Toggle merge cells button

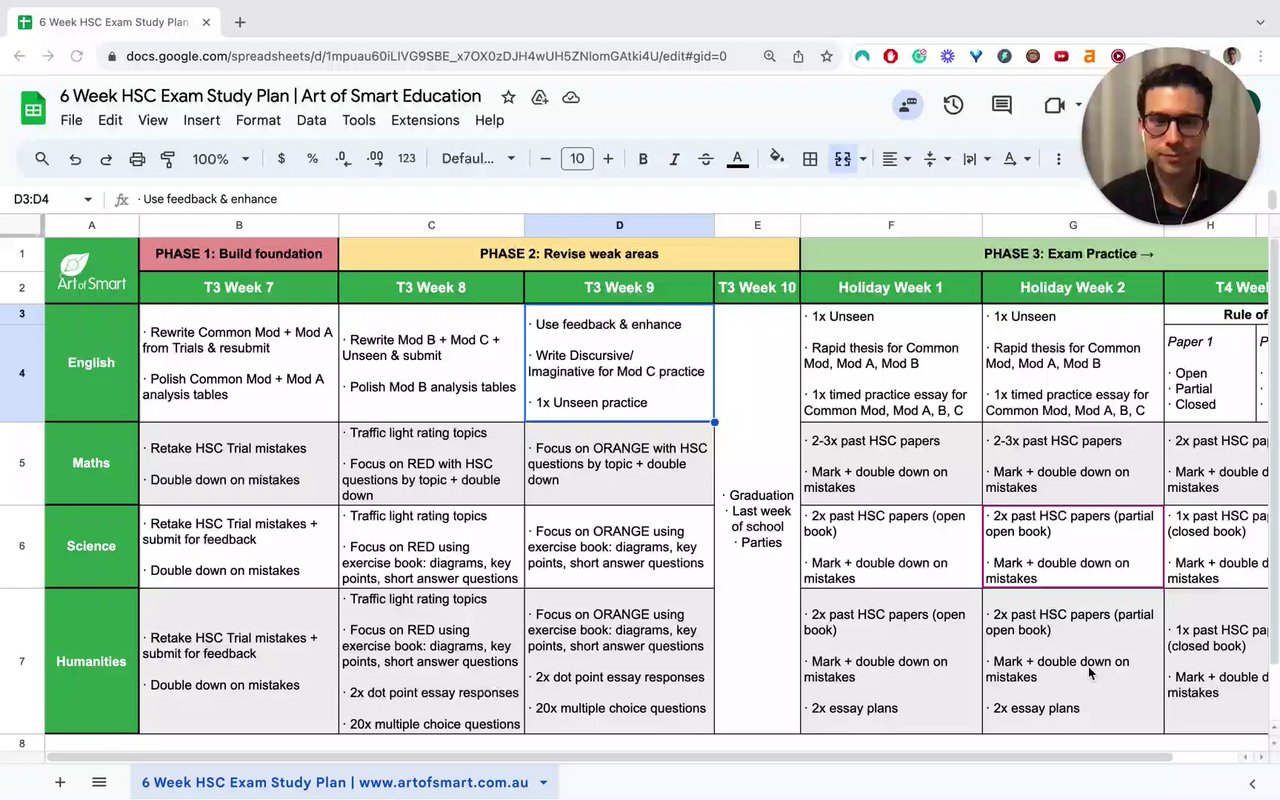point(843,159)
